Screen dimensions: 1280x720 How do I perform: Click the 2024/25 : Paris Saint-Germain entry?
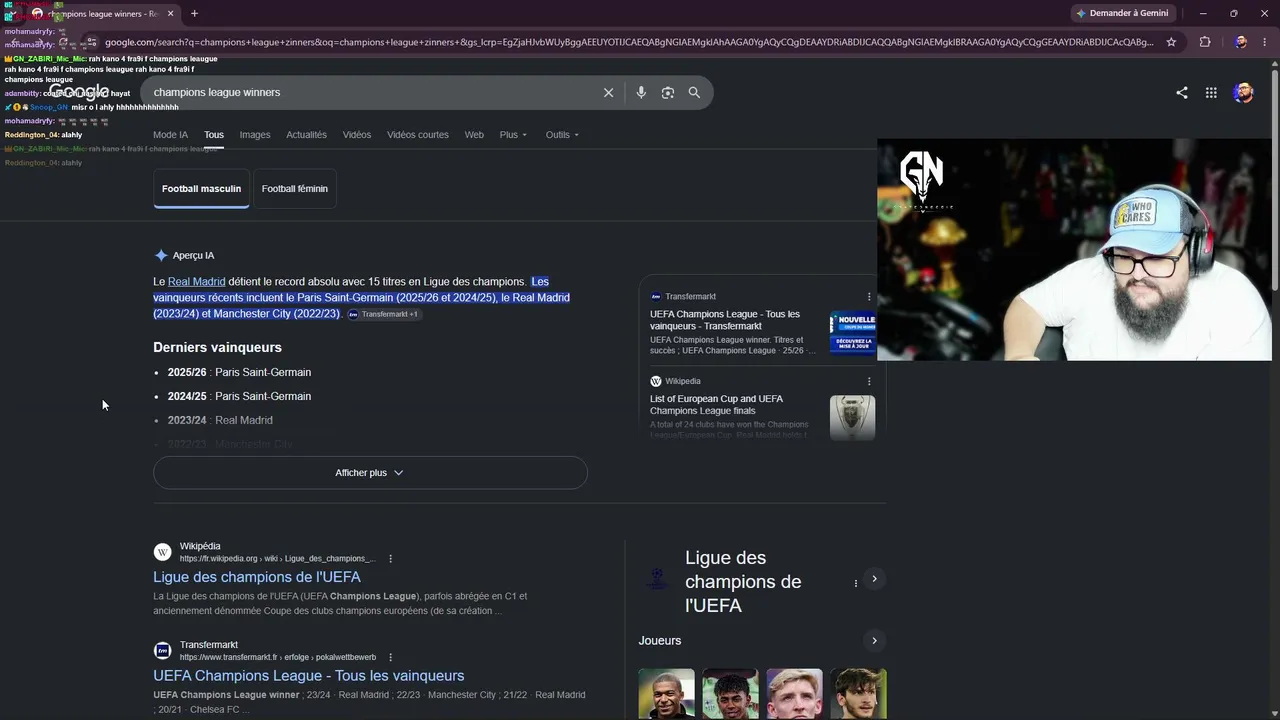239,396
